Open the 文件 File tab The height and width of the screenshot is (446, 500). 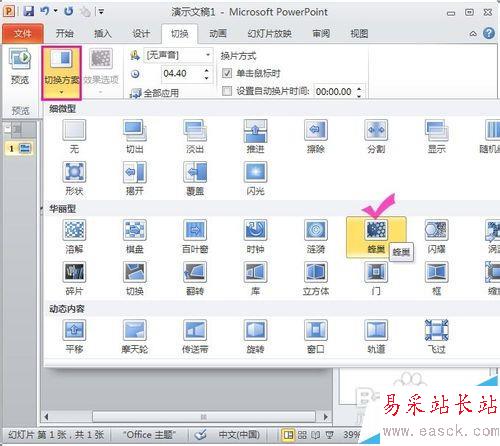tap(23, 34)
